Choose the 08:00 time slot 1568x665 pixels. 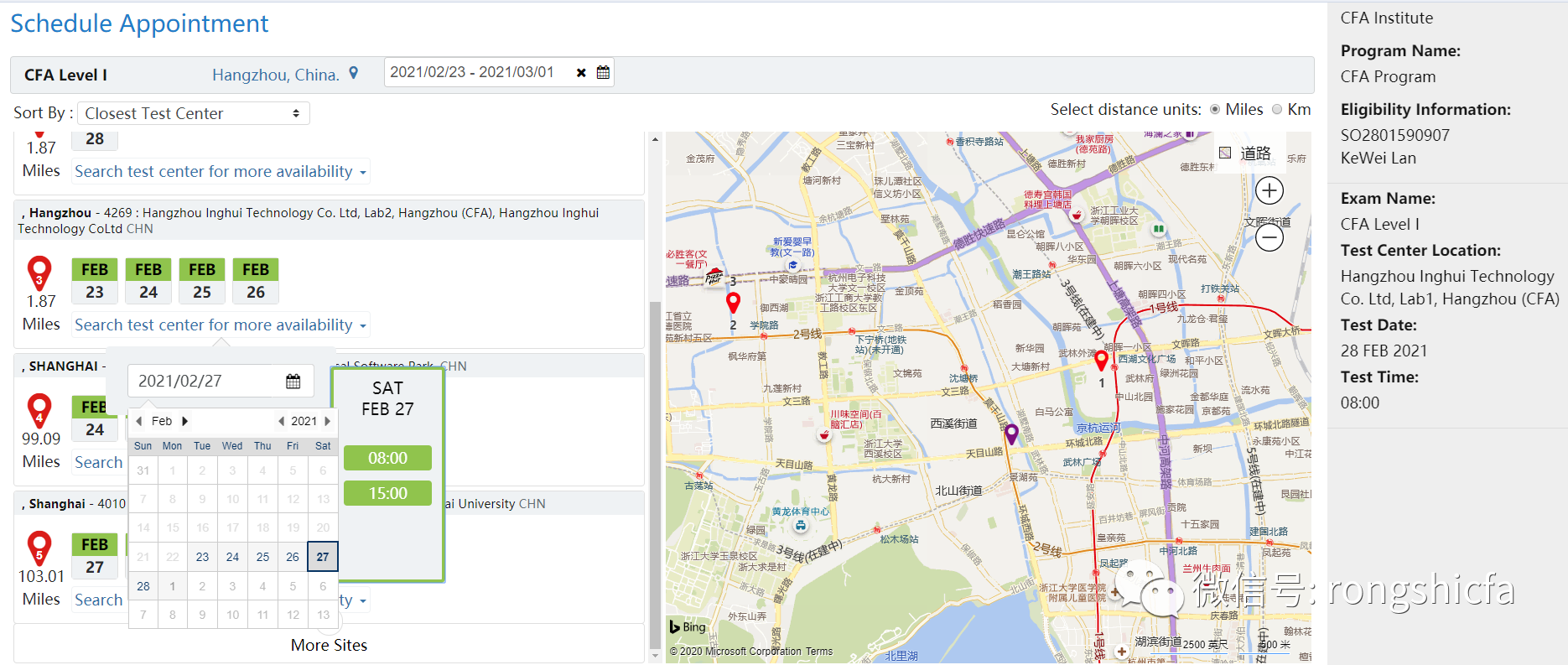[x=387, y=458]
